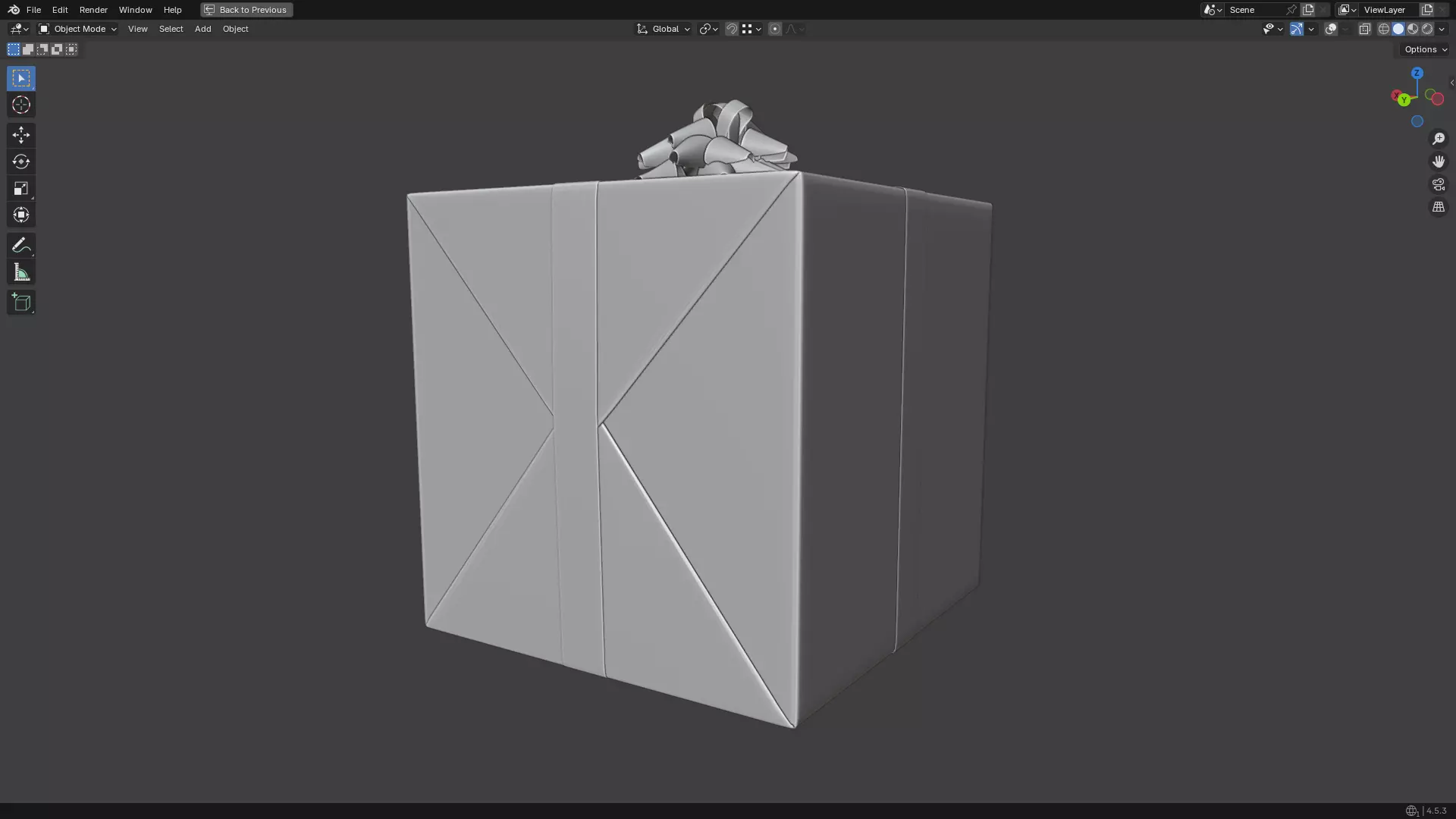Open the view layer browse dropdown

coord(1348,10)
